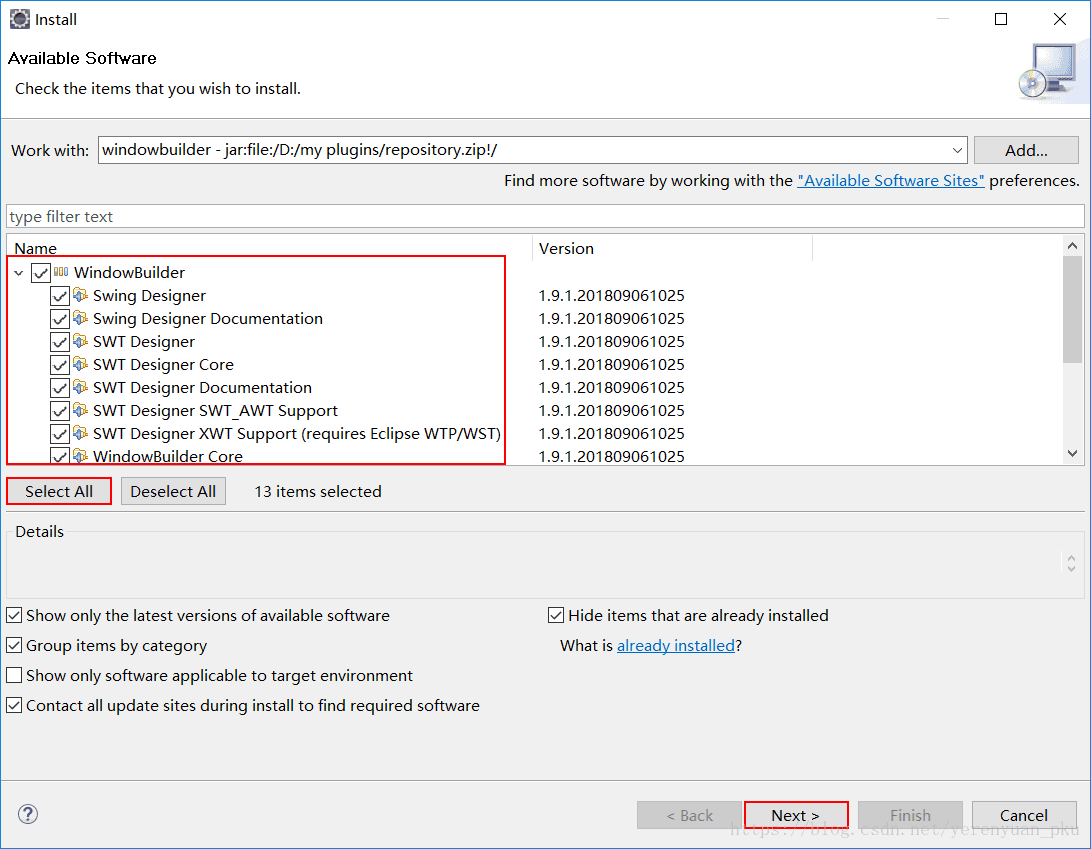Uncheck the SWT Designer Core checkbox
1091x849 pixels.
pos(60,365)
